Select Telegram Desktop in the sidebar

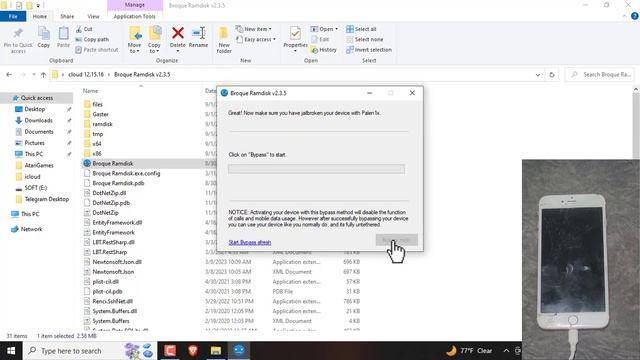(x=47, y=199)
